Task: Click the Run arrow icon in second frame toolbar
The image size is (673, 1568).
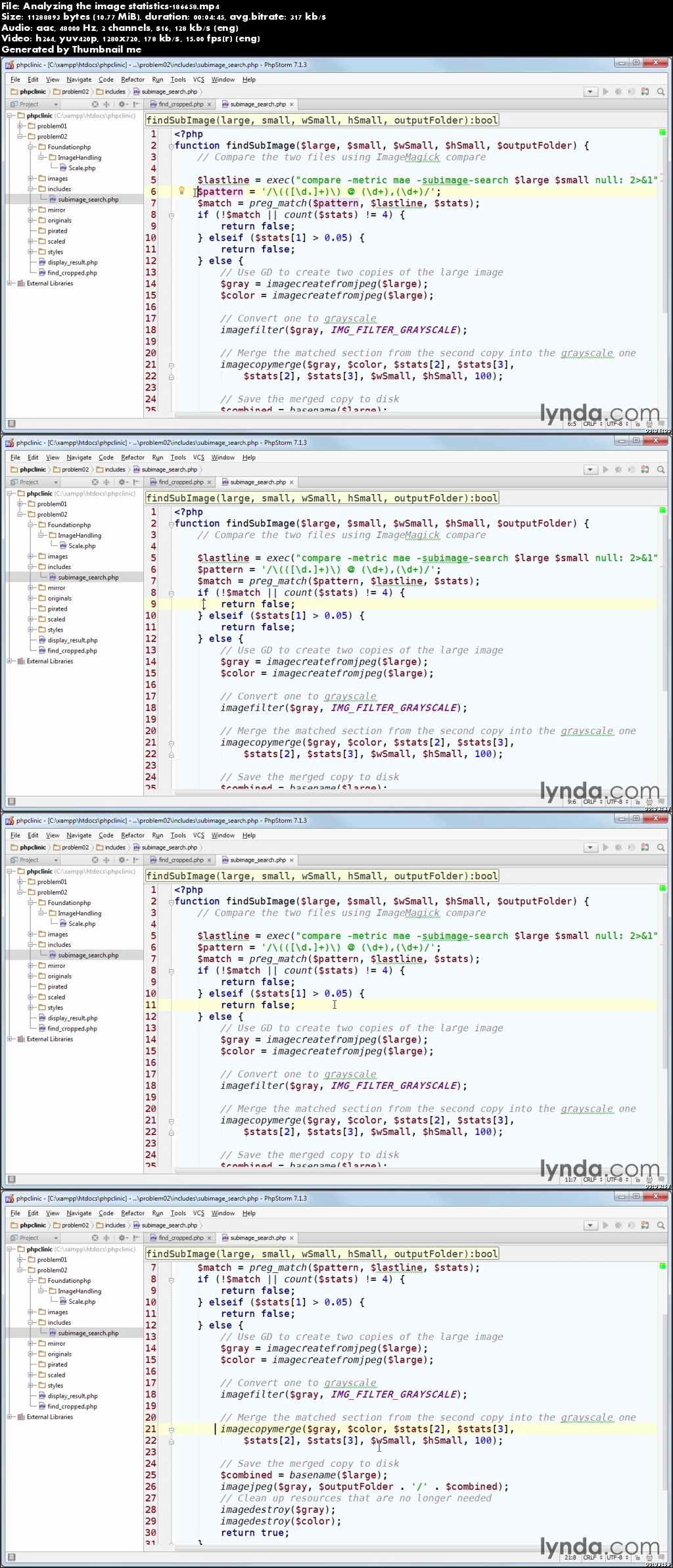Action: coord(605,470)
